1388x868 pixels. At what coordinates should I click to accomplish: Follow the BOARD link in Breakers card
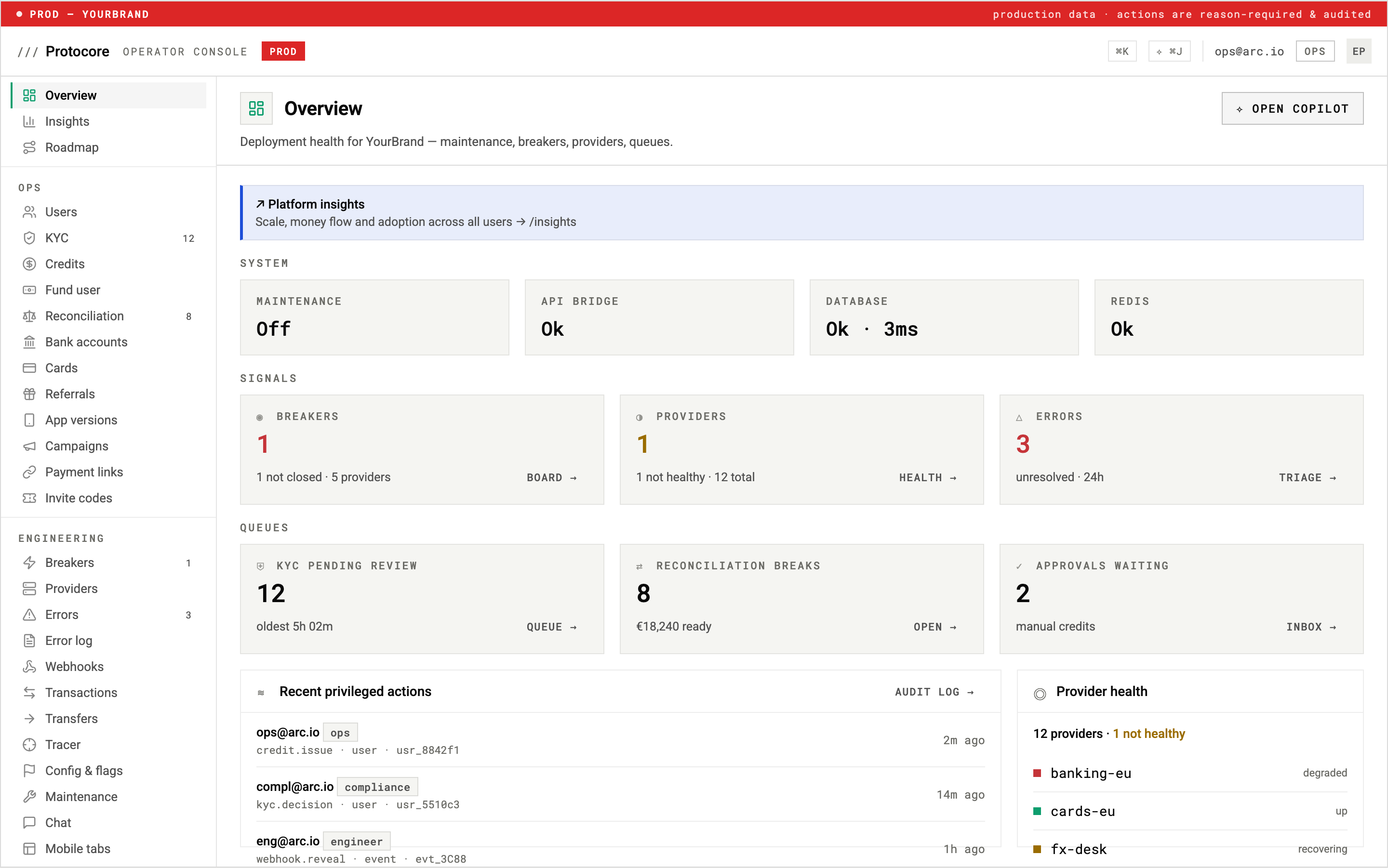point(552,478)
